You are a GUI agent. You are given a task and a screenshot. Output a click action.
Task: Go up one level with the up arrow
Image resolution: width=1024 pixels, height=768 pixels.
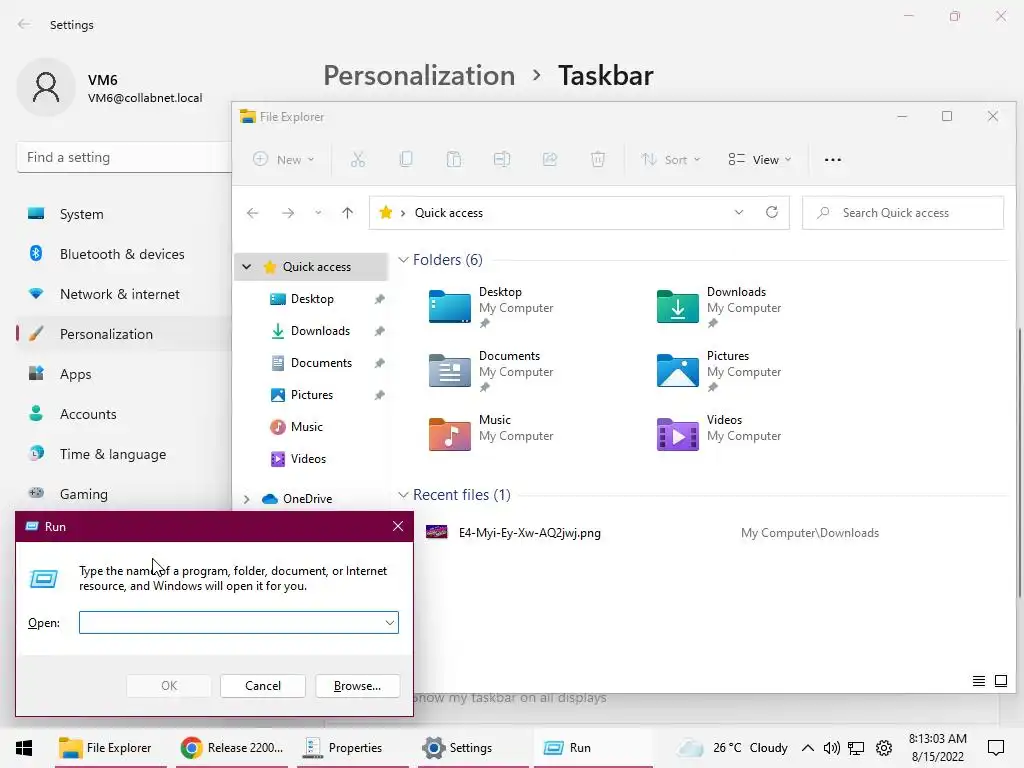347,213
